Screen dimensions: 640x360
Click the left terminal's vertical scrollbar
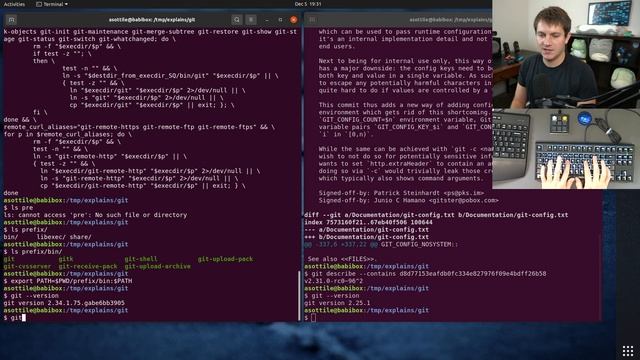(x=299, y=295)
